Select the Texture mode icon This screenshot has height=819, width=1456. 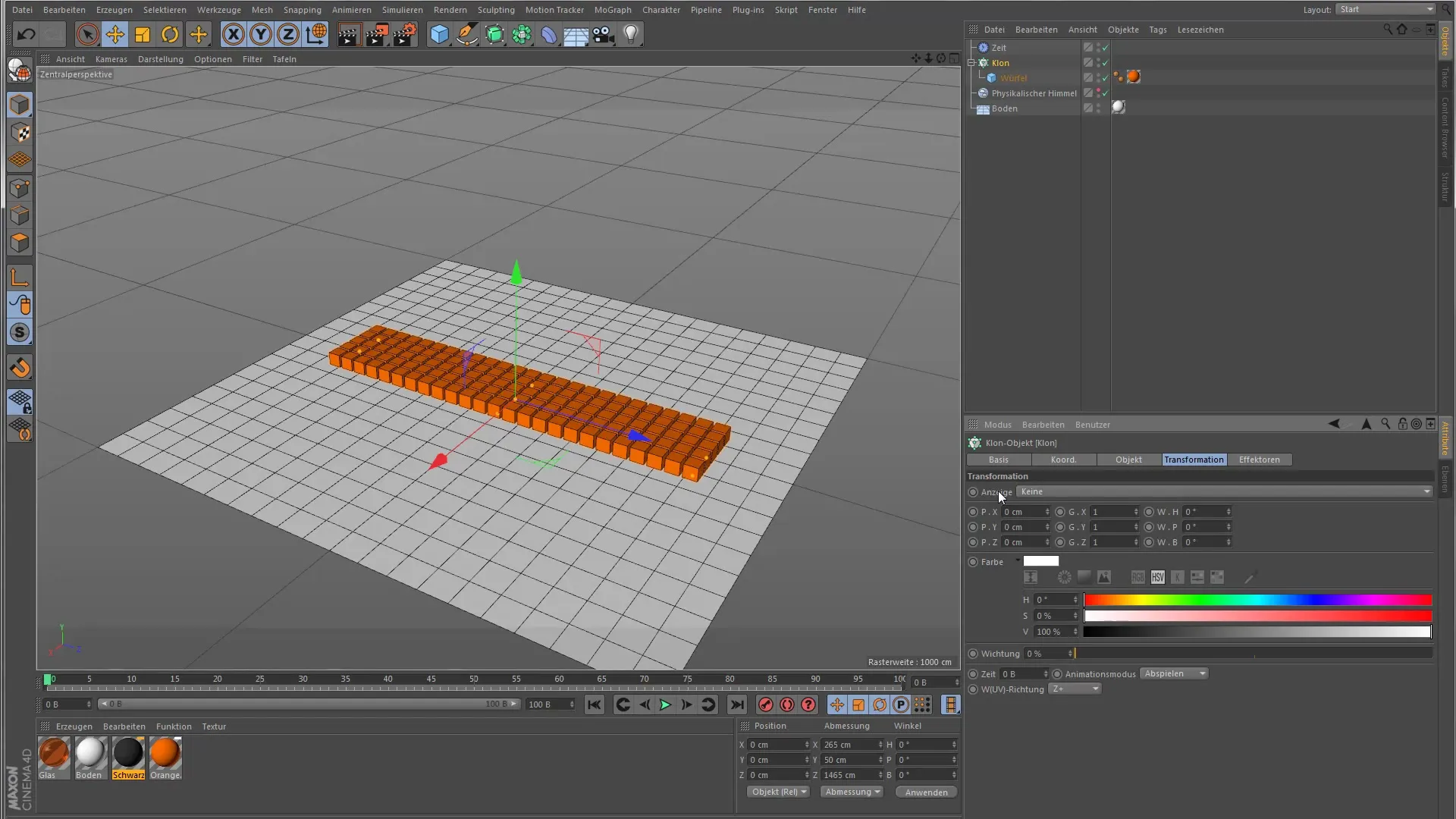(x=20, y=133)
